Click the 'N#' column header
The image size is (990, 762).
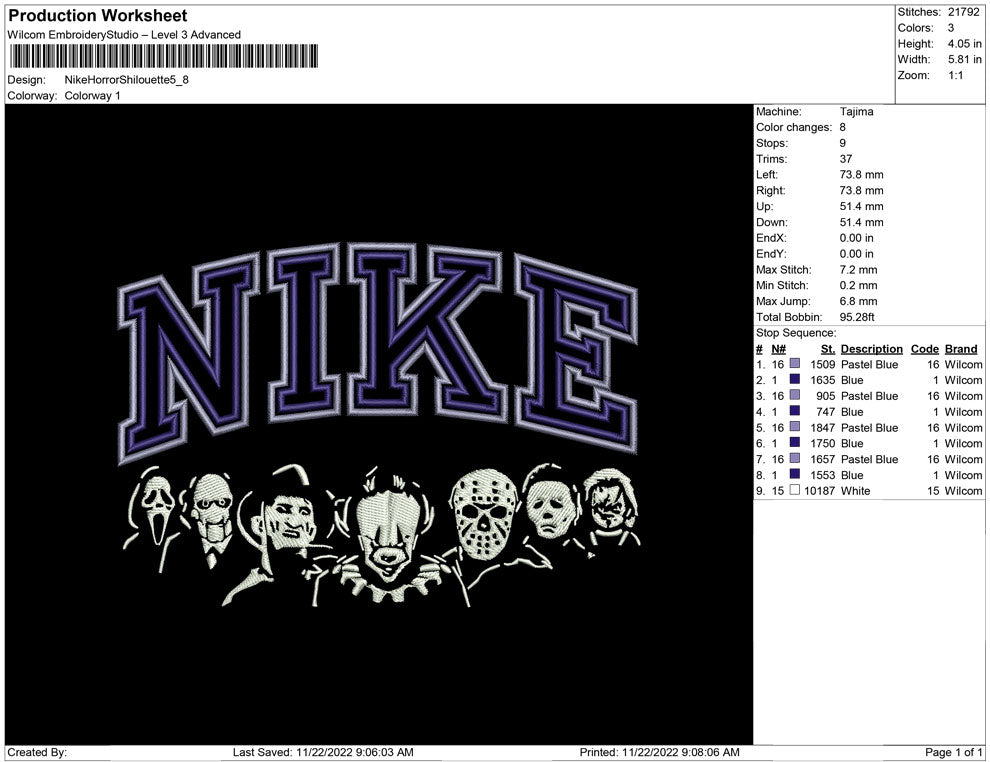(778, 348)
